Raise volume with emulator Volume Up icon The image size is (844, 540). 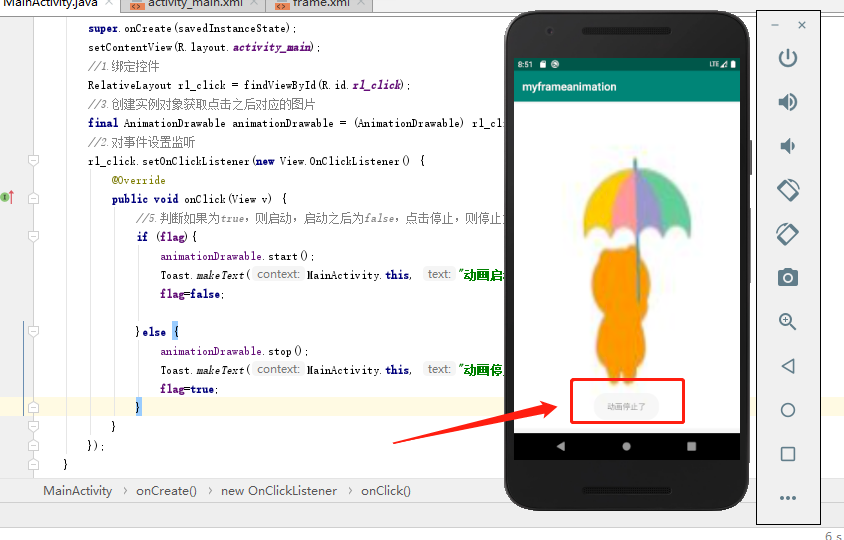click(787, 102)
